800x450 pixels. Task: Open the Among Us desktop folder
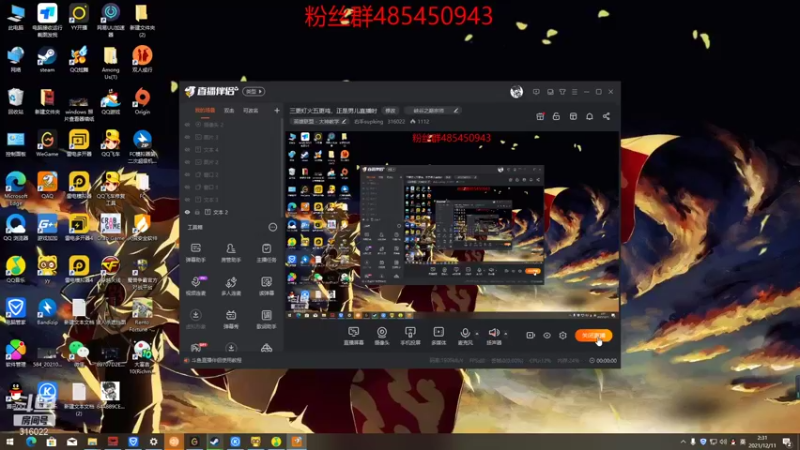tap(110, 64)
